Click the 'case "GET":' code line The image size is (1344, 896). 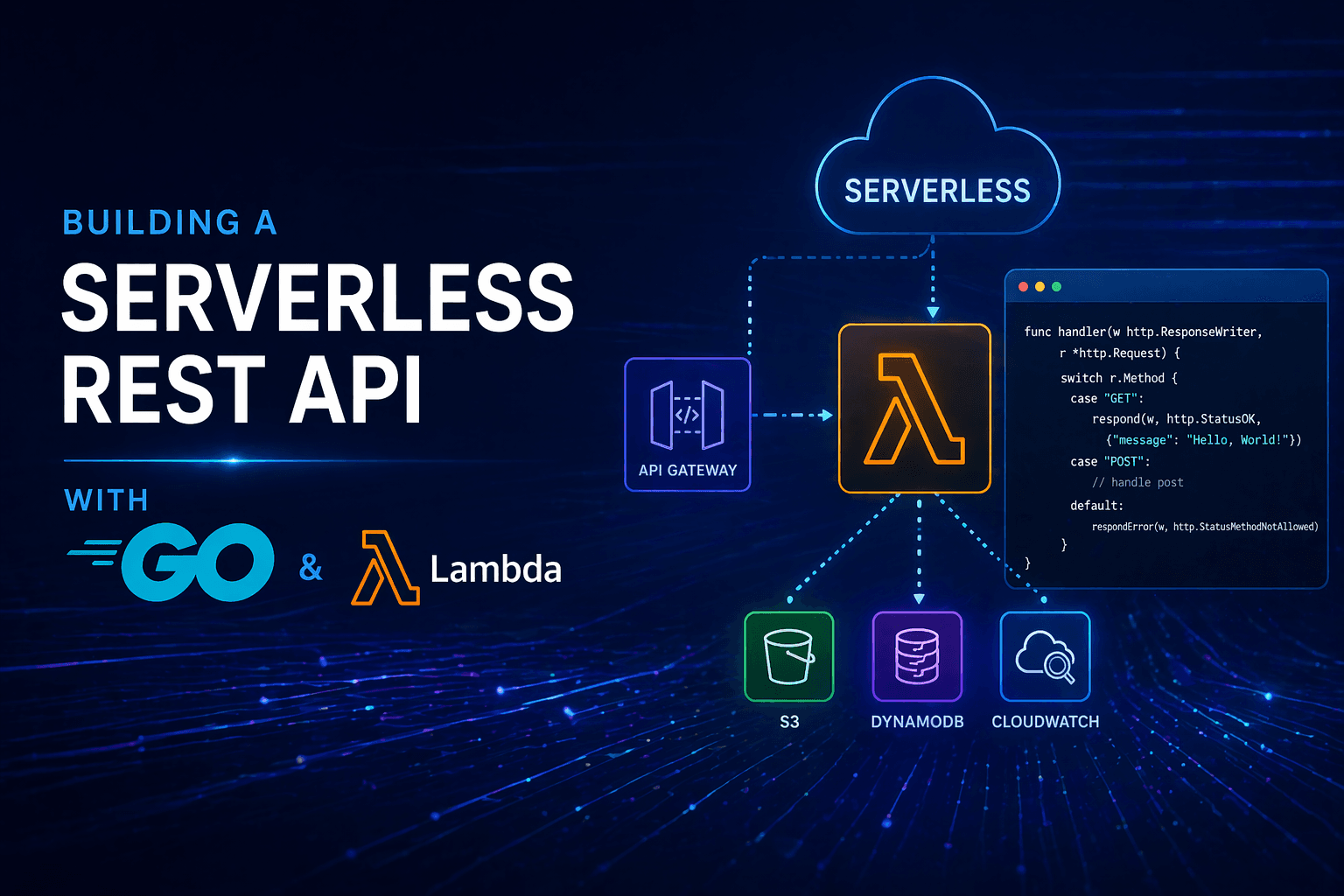click(1107, 398)
